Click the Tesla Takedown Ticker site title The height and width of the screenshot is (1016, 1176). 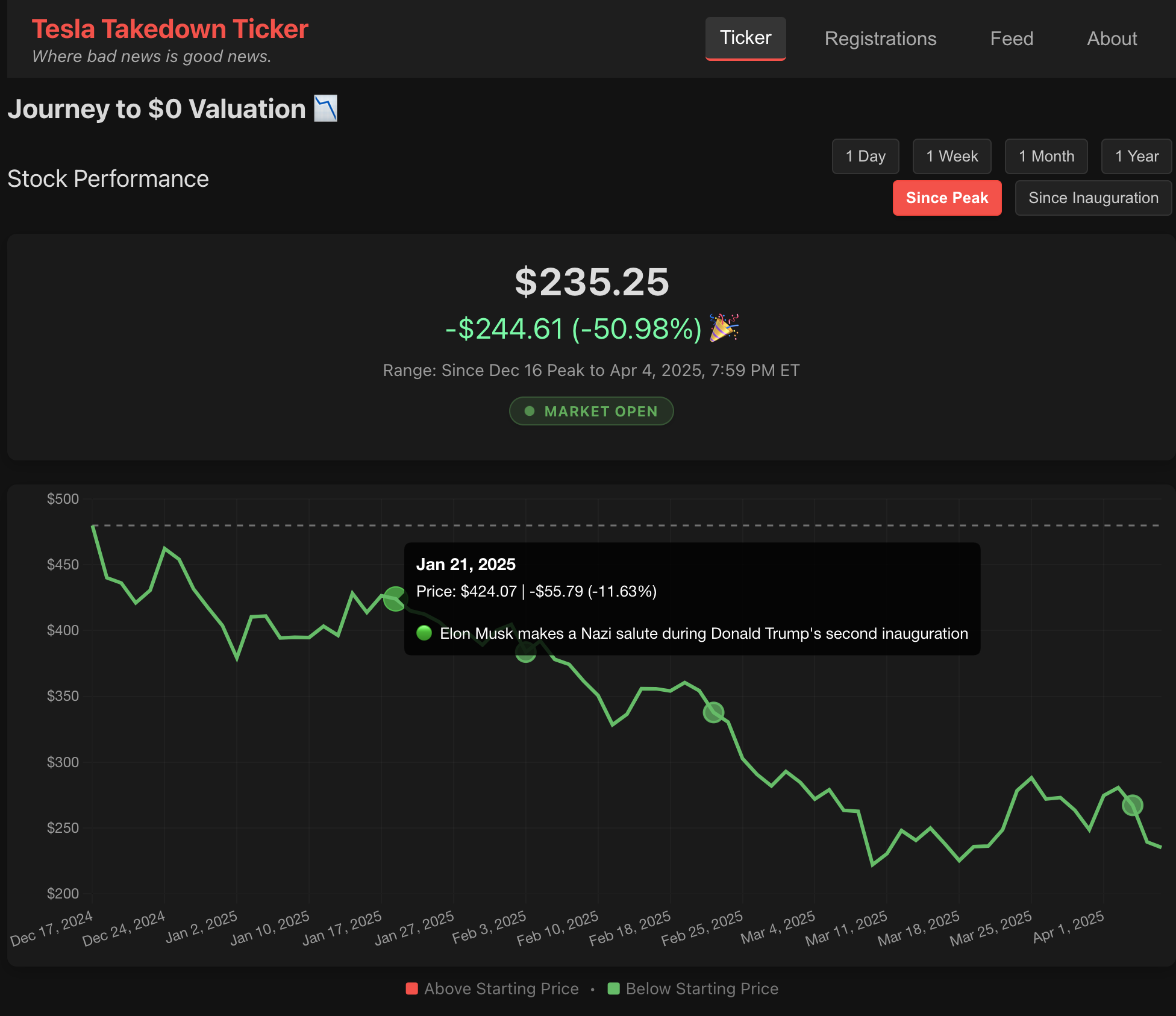coord(170,29)
